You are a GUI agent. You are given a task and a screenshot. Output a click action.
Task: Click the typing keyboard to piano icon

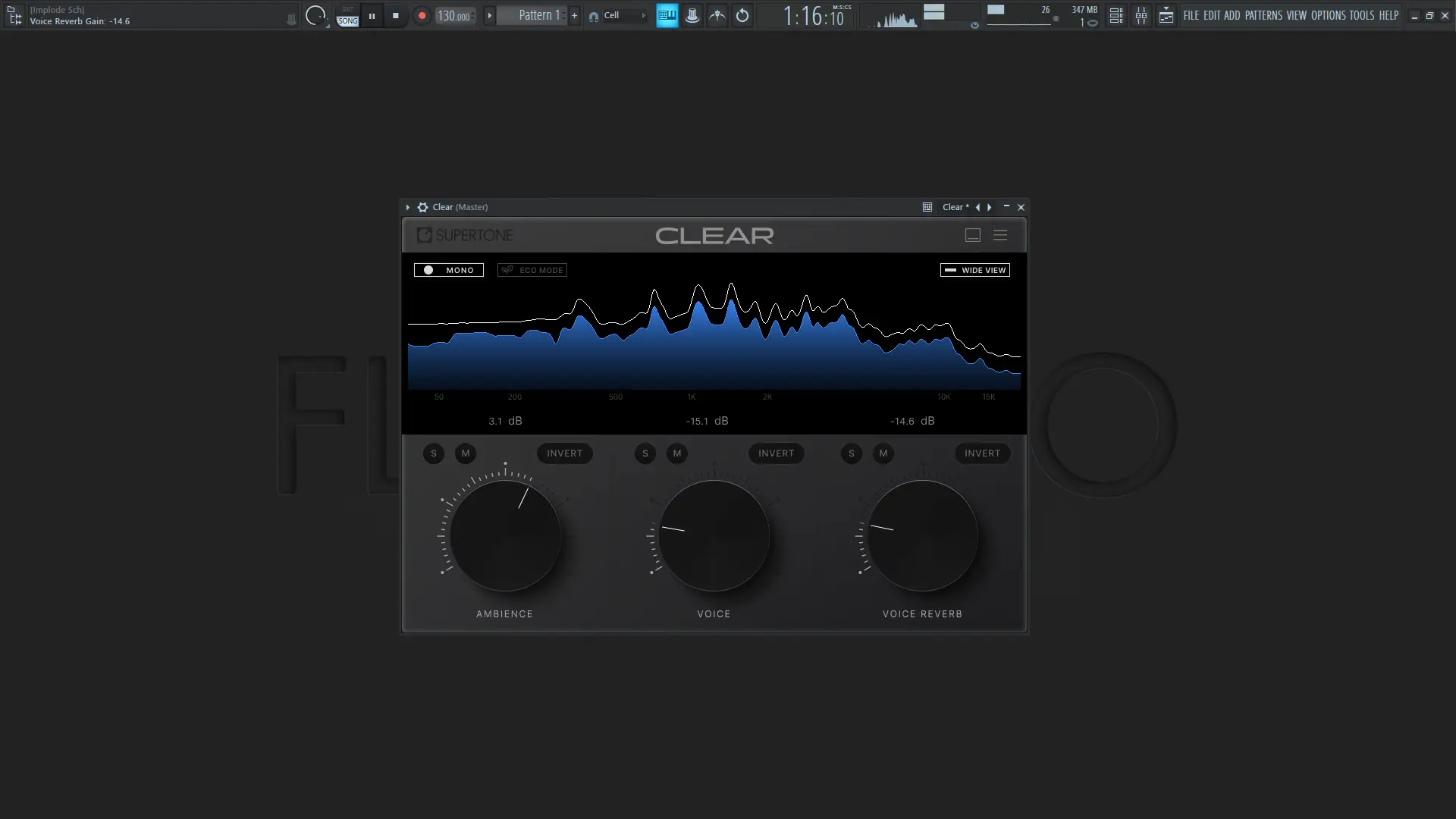(x=667, y=15)
